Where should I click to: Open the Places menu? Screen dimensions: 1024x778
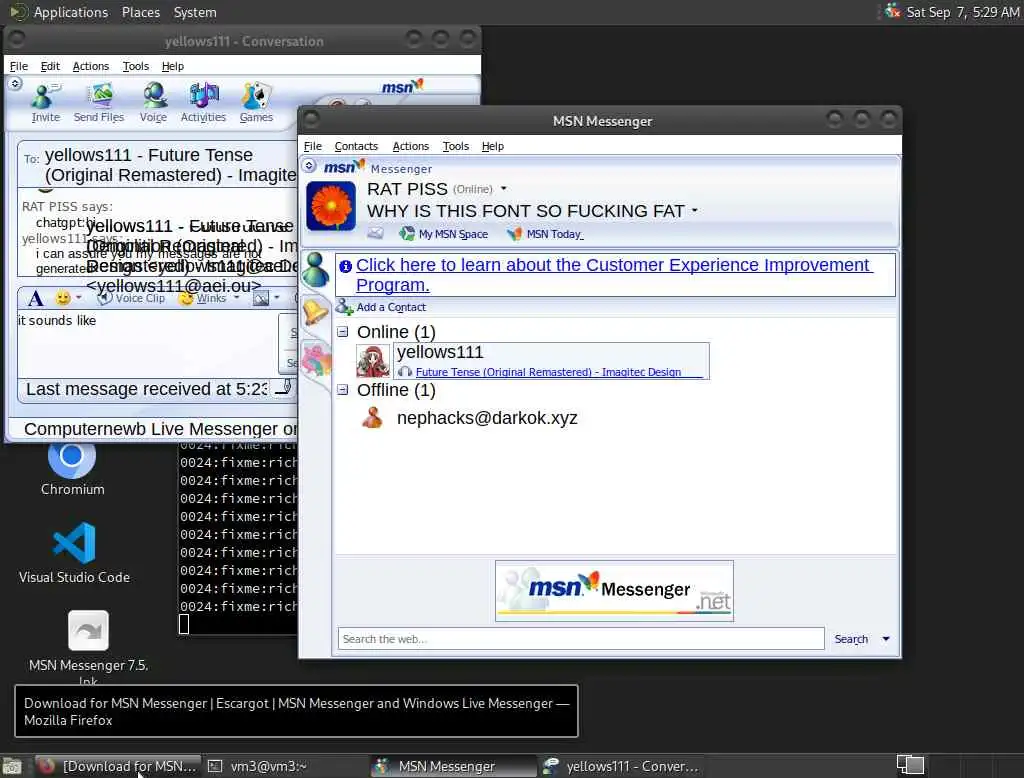click(140, 12)
